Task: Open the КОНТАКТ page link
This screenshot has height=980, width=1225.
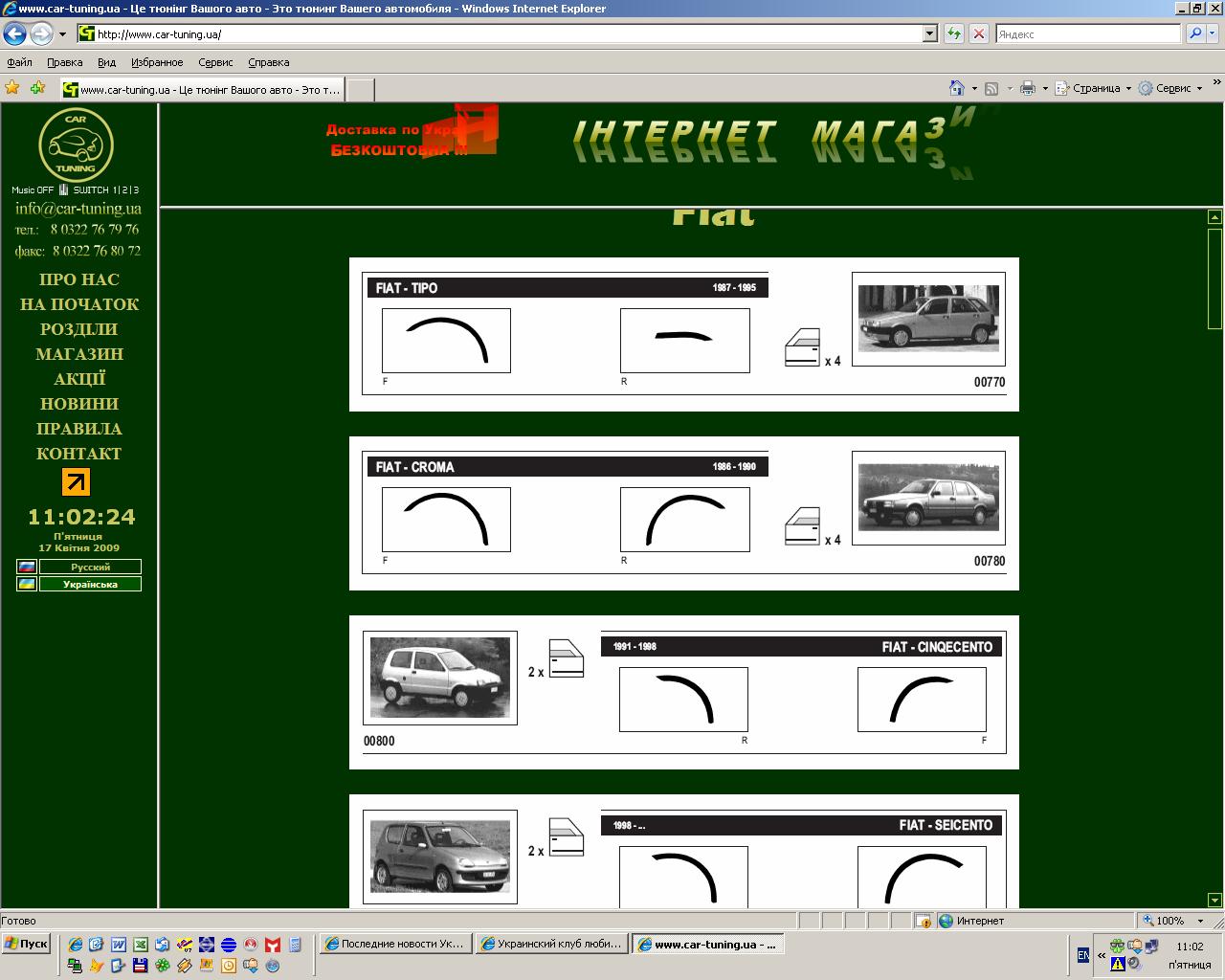Action: [79, 454]
